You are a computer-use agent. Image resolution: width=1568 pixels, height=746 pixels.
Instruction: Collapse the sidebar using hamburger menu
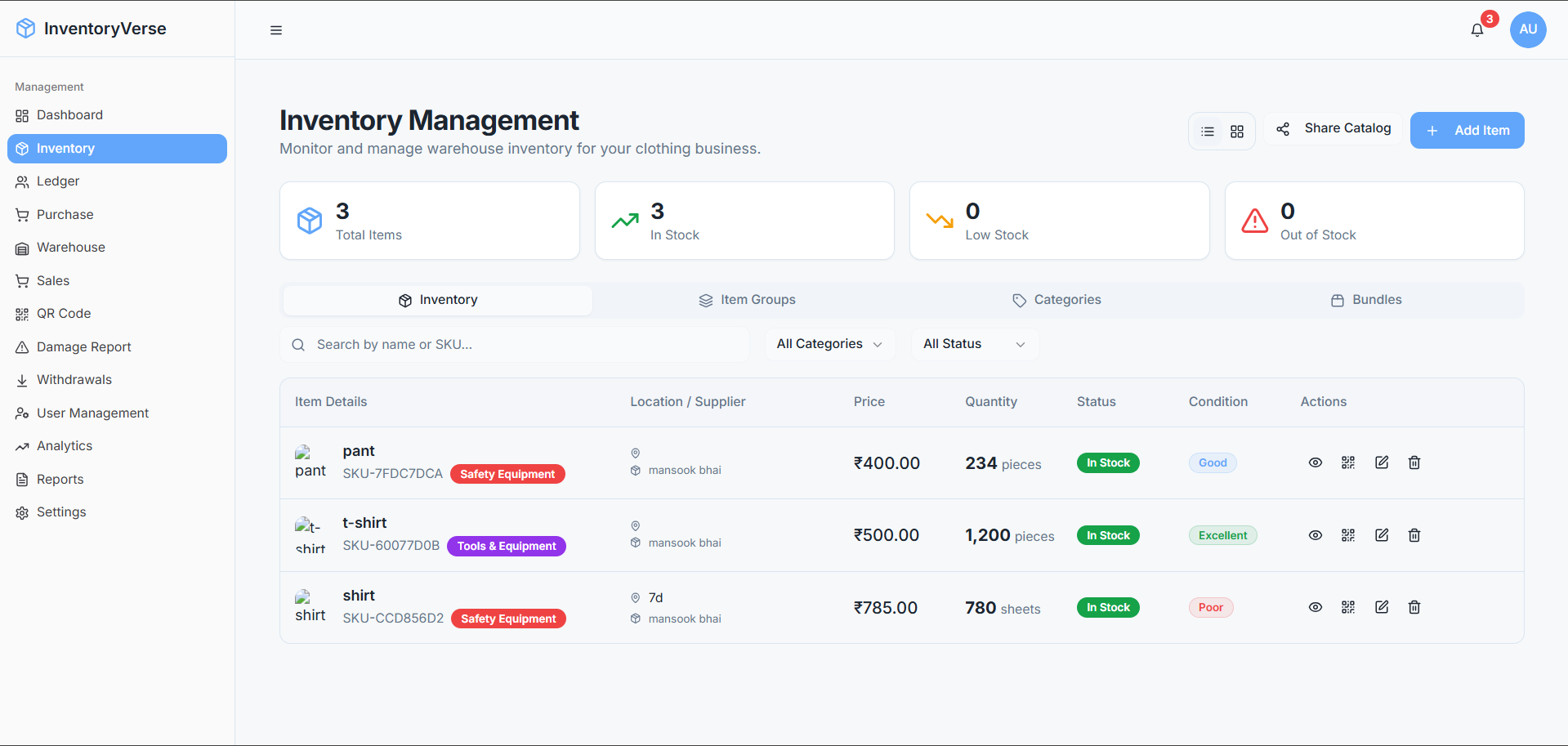(x=275, y=30)
